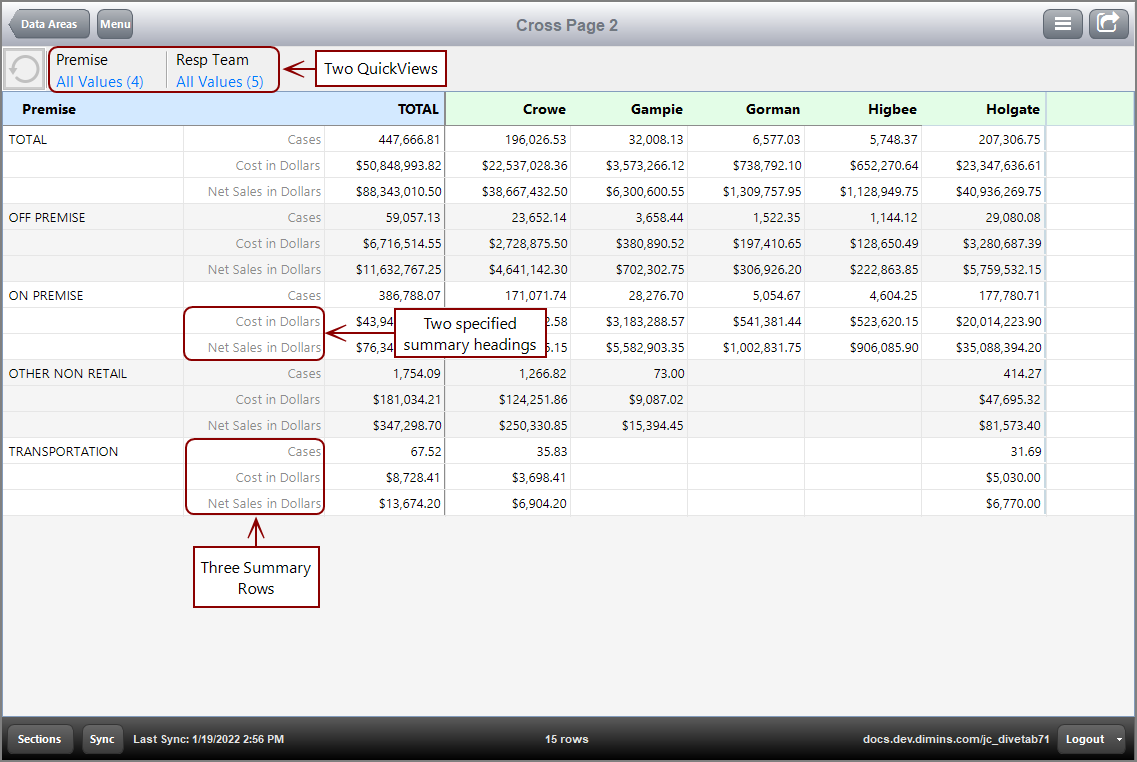The width and height of the screenshot is (1137, 762).
Task: Click the Sections button in the footer
Action: 39,739
